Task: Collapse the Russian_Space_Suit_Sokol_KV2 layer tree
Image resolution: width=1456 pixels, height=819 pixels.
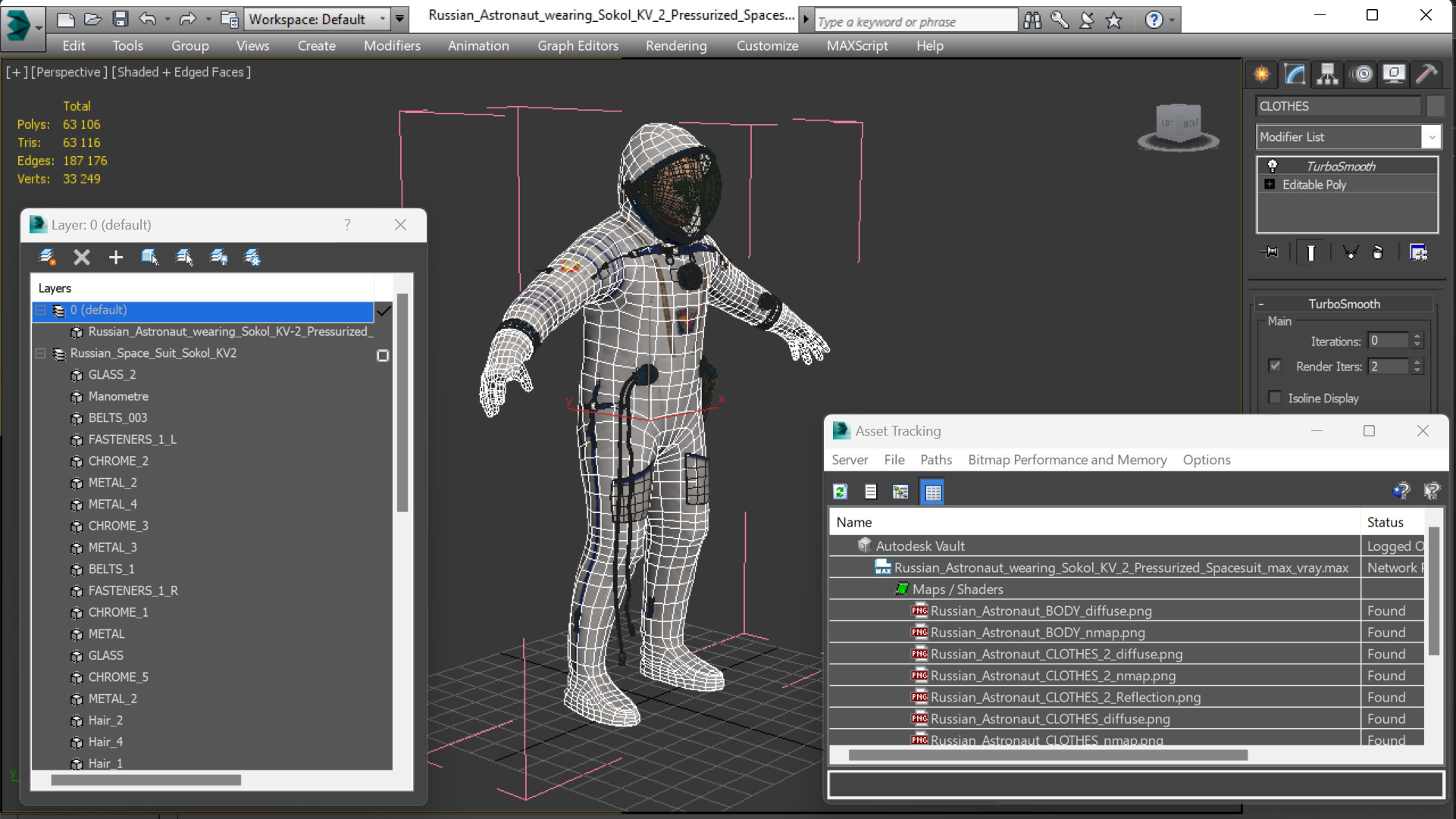Action: (x=41, y=353)
